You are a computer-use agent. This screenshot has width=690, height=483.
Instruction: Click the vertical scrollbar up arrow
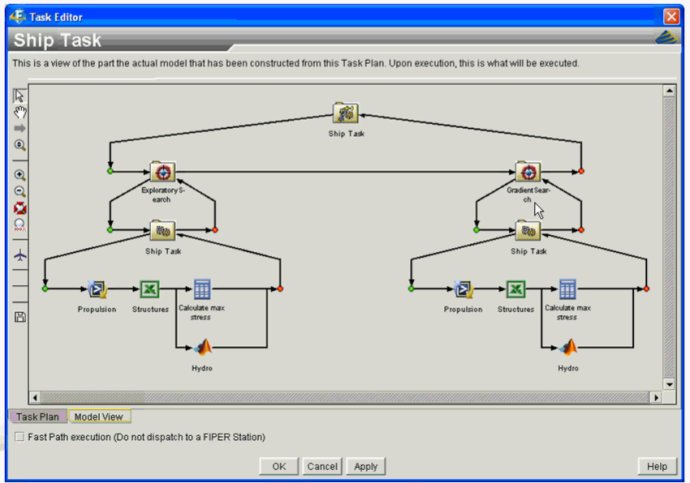click(x=669, y=91)
